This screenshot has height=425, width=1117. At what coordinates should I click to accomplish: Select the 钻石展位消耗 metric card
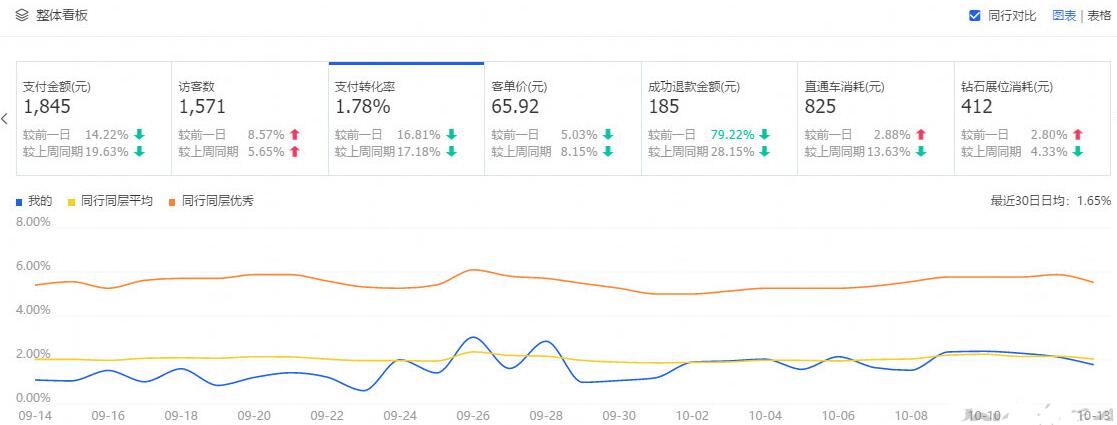click(1032, 118)
